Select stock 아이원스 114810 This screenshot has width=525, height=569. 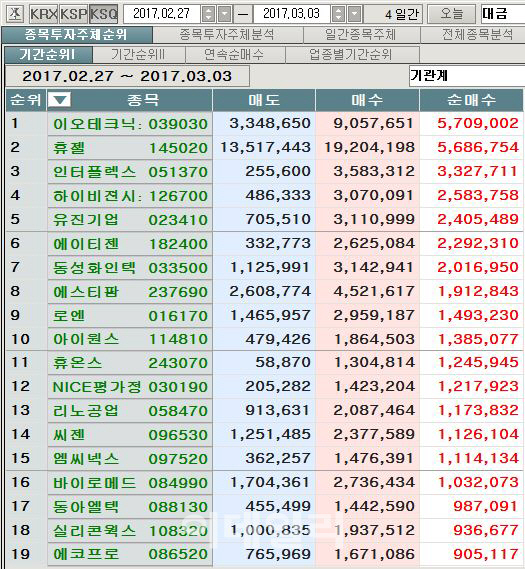point(130,339)
